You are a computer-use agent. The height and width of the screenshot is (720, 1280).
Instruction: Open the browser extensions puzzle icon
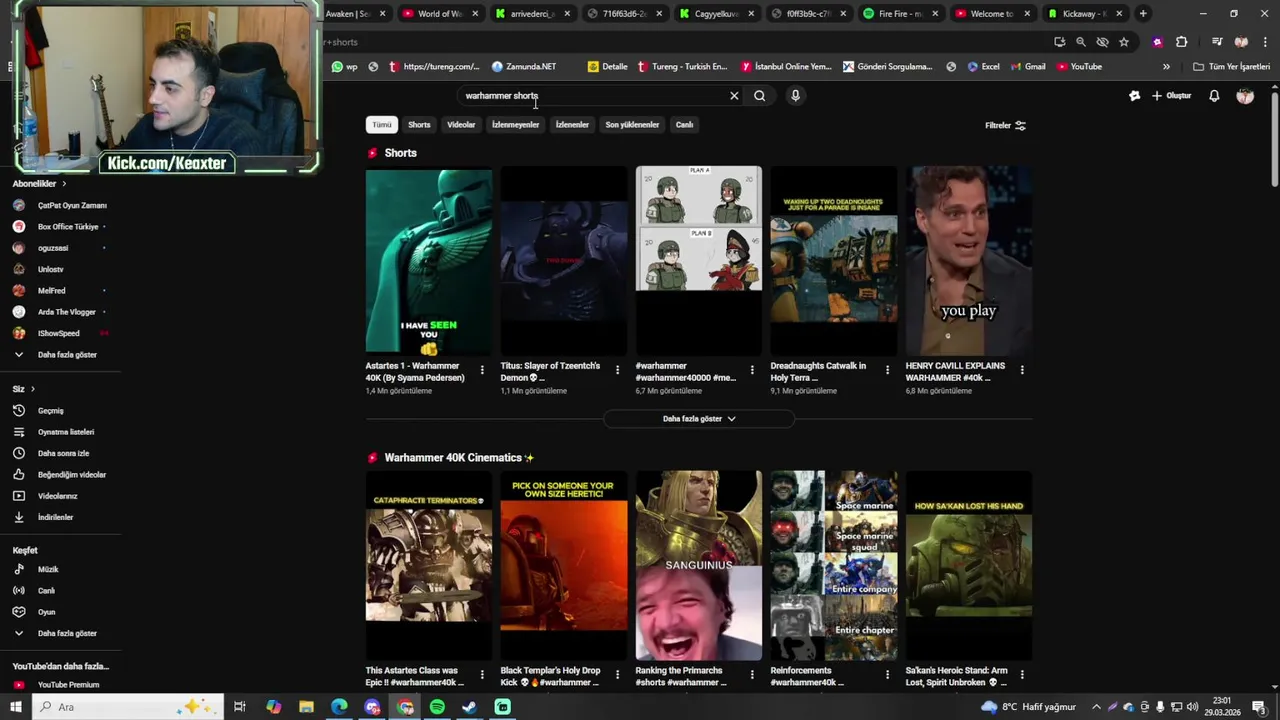coord(1181,42)
